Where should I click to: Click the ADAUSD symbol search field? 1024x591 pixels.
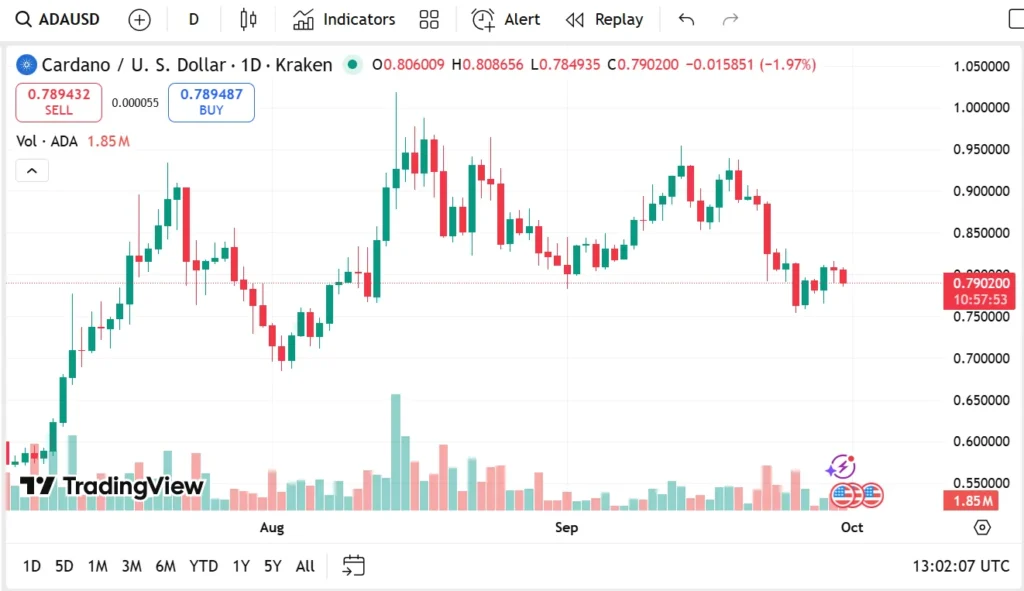[58, 19]
